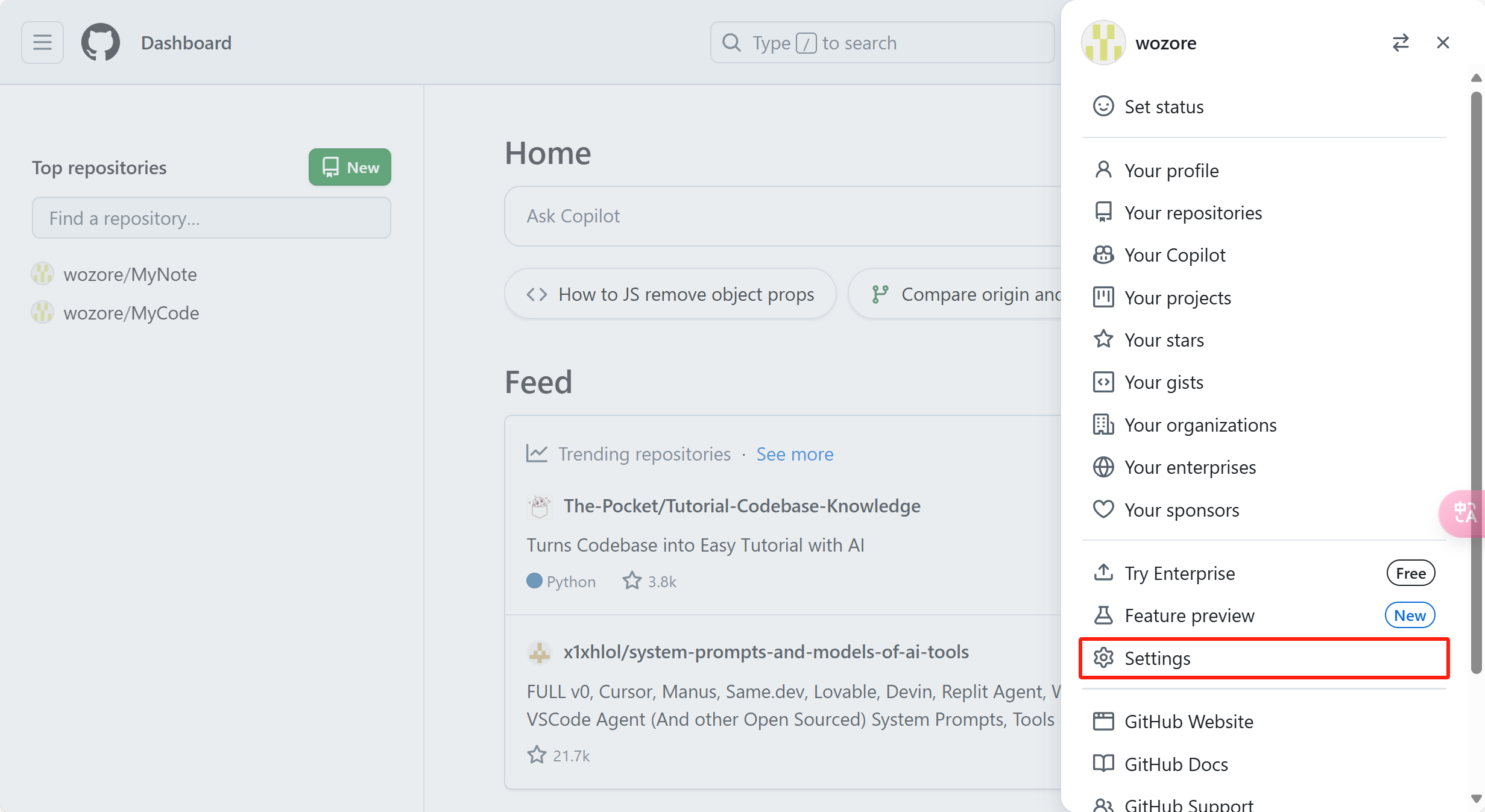This screenshot has width=1485, height=812.
Task: Open wozore/MyNote repository link
Action: [130, 274]
